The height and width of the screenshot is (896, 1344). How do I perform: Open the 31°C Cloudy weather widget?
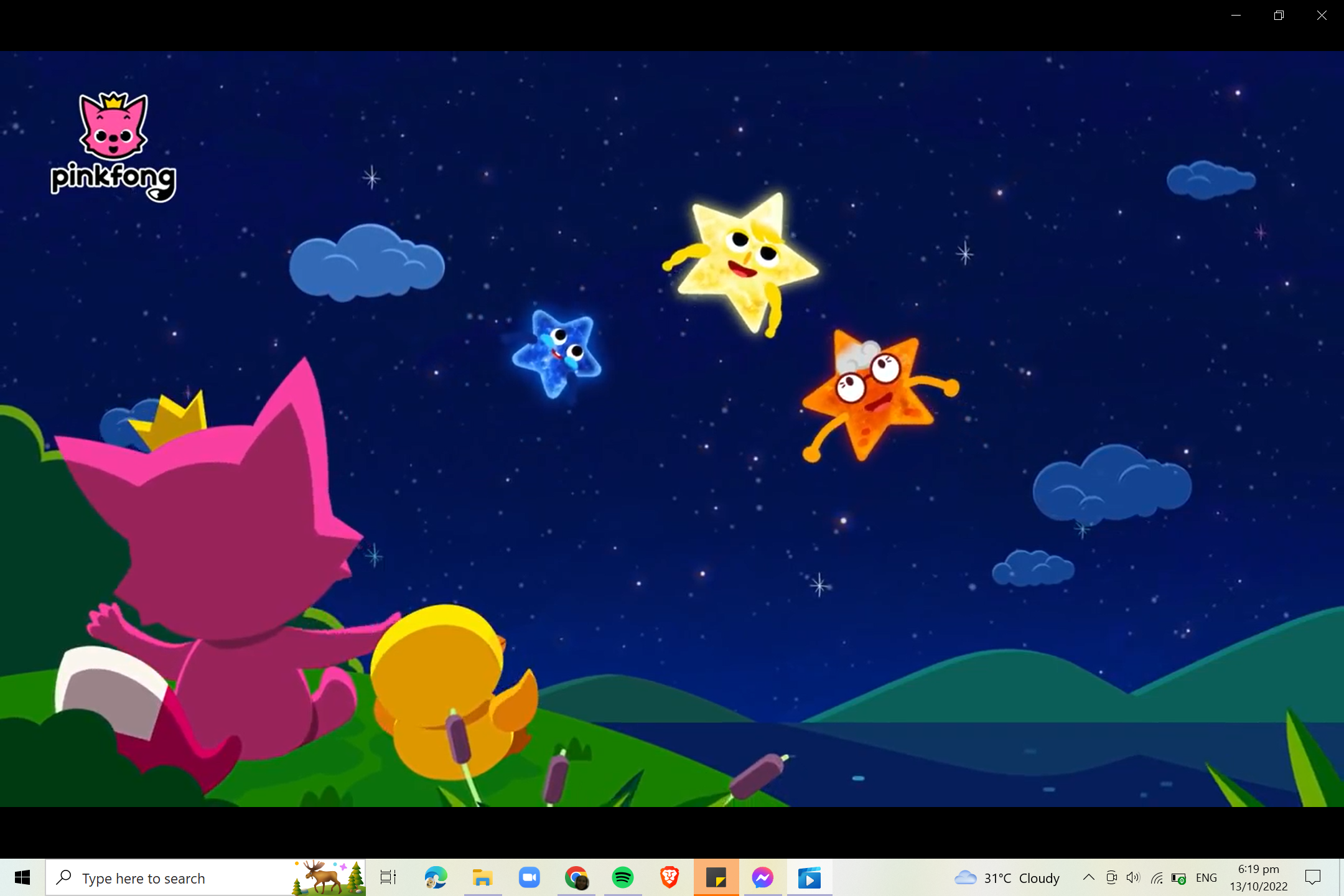(1007, 878)
